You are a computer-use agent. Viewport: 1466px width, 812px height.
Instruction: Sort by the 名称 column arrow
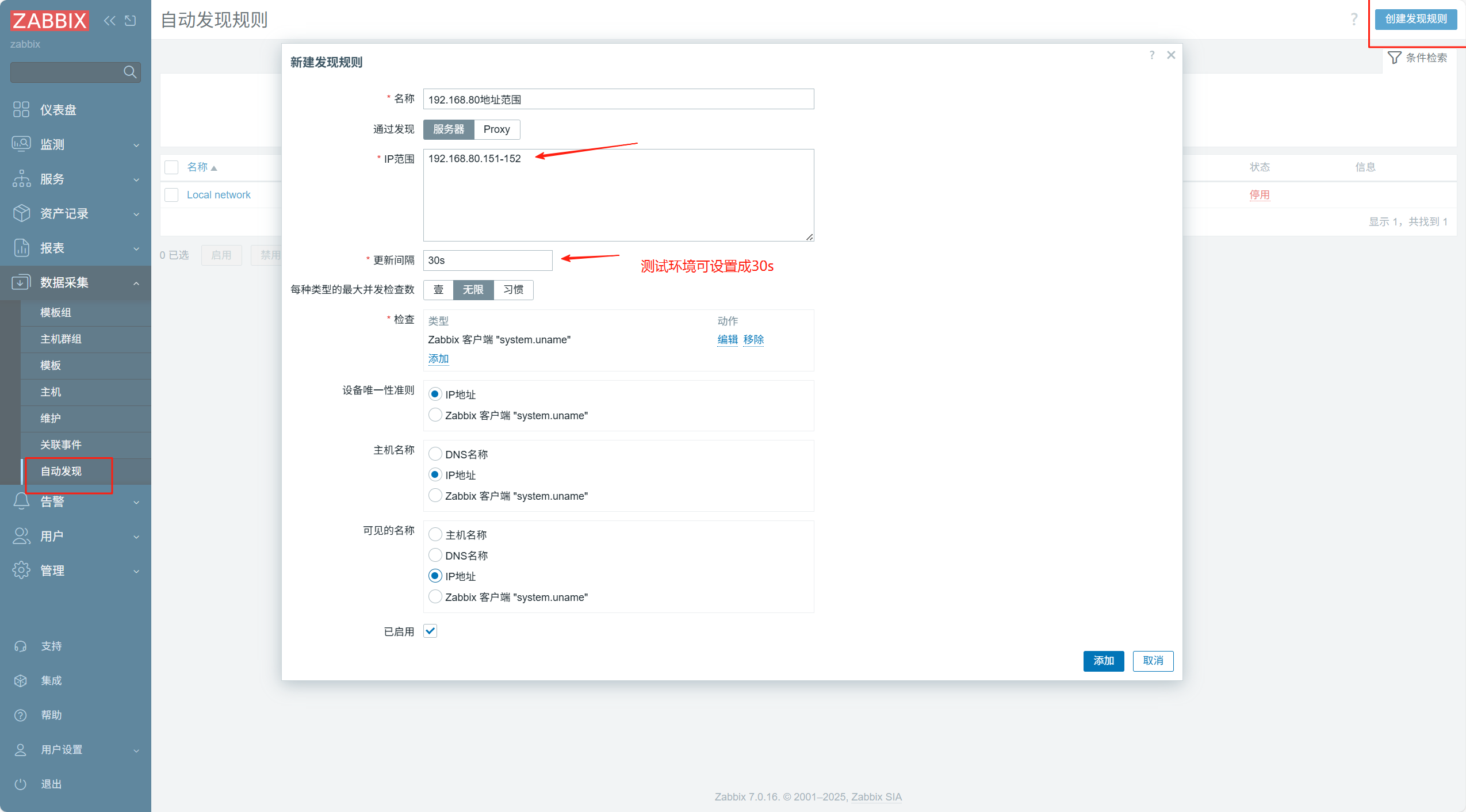214,168
